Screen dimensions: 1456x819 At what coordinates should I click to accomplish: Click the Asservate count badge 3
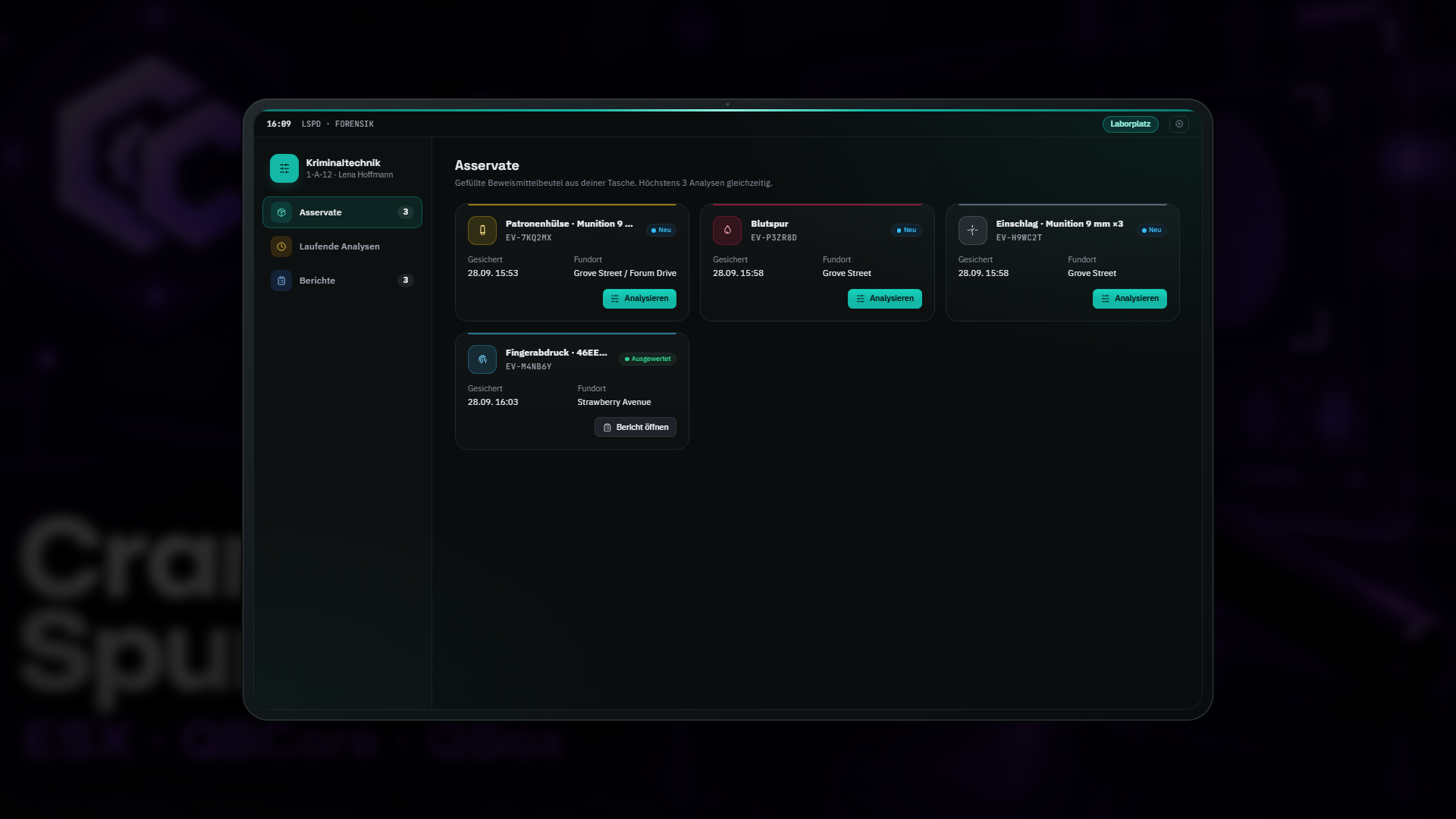click(406, 212)
